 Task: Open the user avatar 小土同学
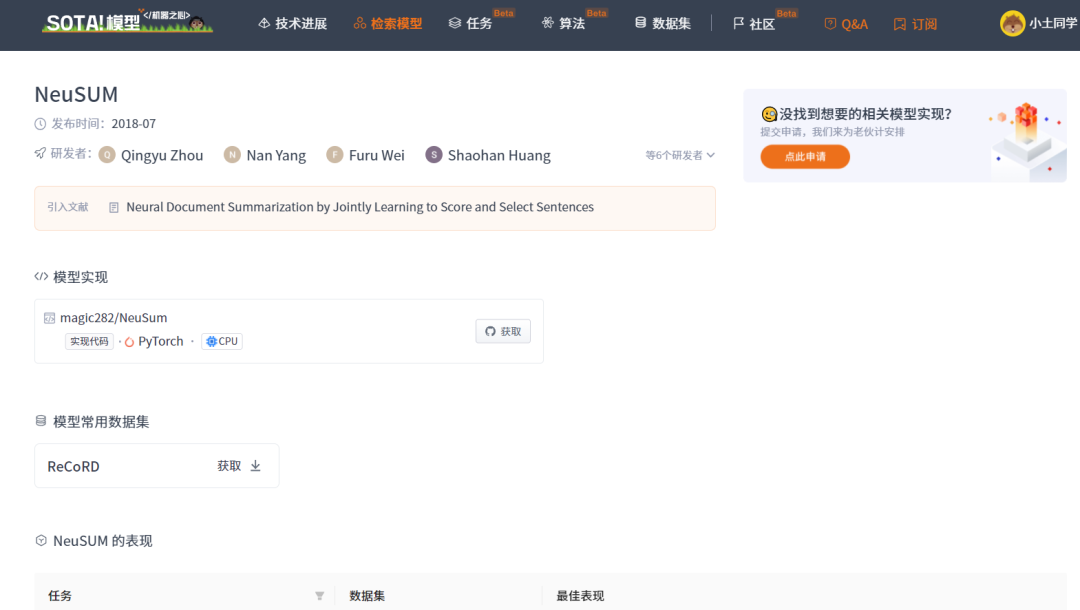pos(1012,23)
